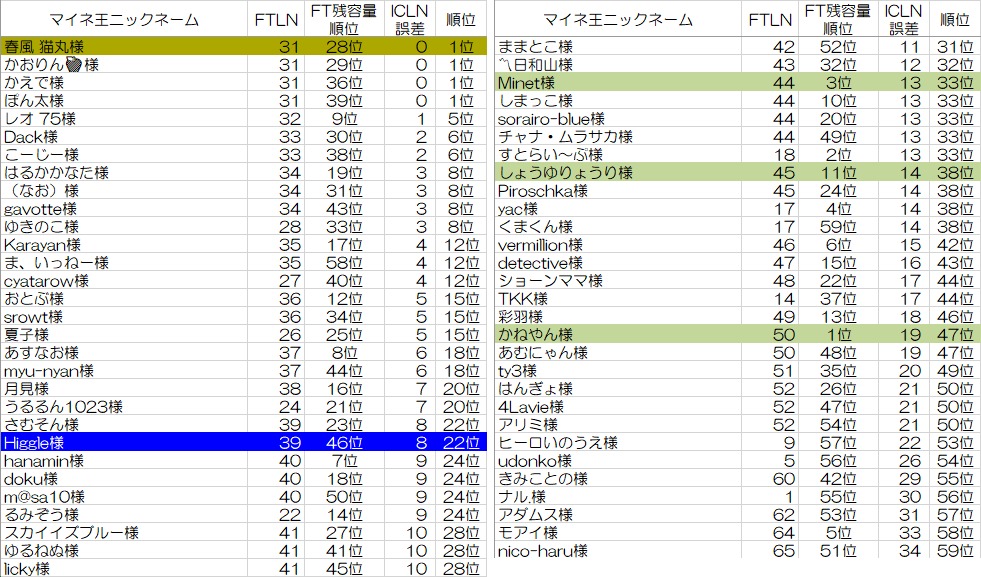Select the レオ 75様 name cell
The image size is (981, 577).
point(40,119)
